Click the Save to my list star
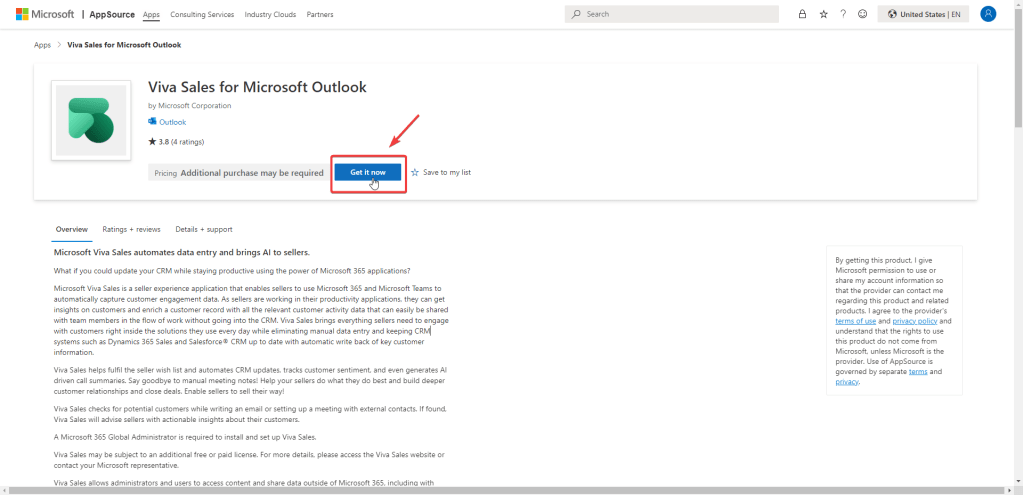This screenshot has width=1023, height=495. [x=415, y=172]
